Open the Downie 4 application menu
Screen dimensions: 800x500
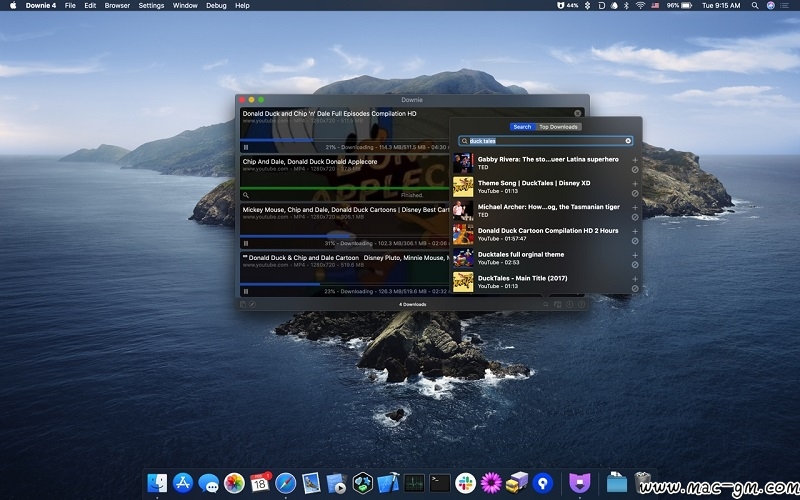coord(41,6)
